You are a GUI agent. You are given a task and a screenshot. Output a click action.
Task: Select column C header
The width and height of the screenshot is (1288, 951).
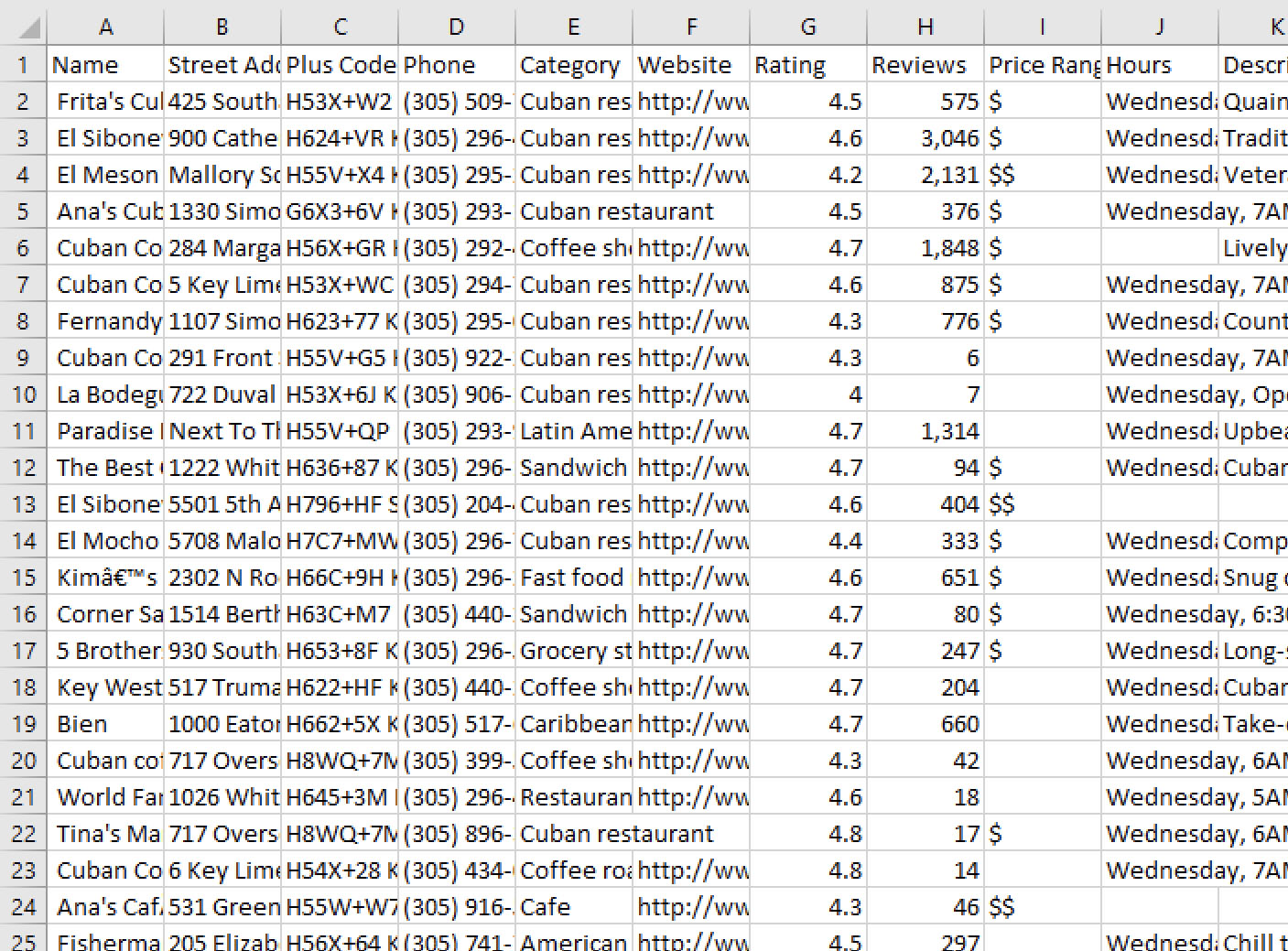[340, 27]
